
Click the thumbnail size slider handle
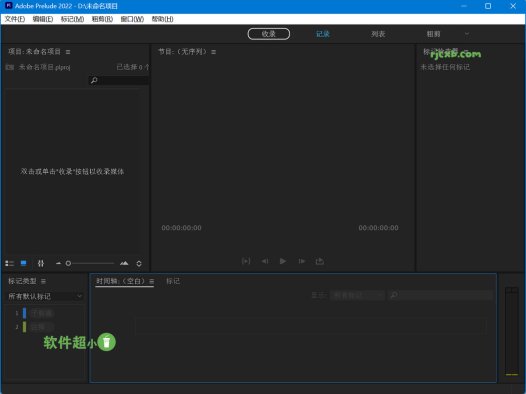pyautogui.click(x=68, y=264)
